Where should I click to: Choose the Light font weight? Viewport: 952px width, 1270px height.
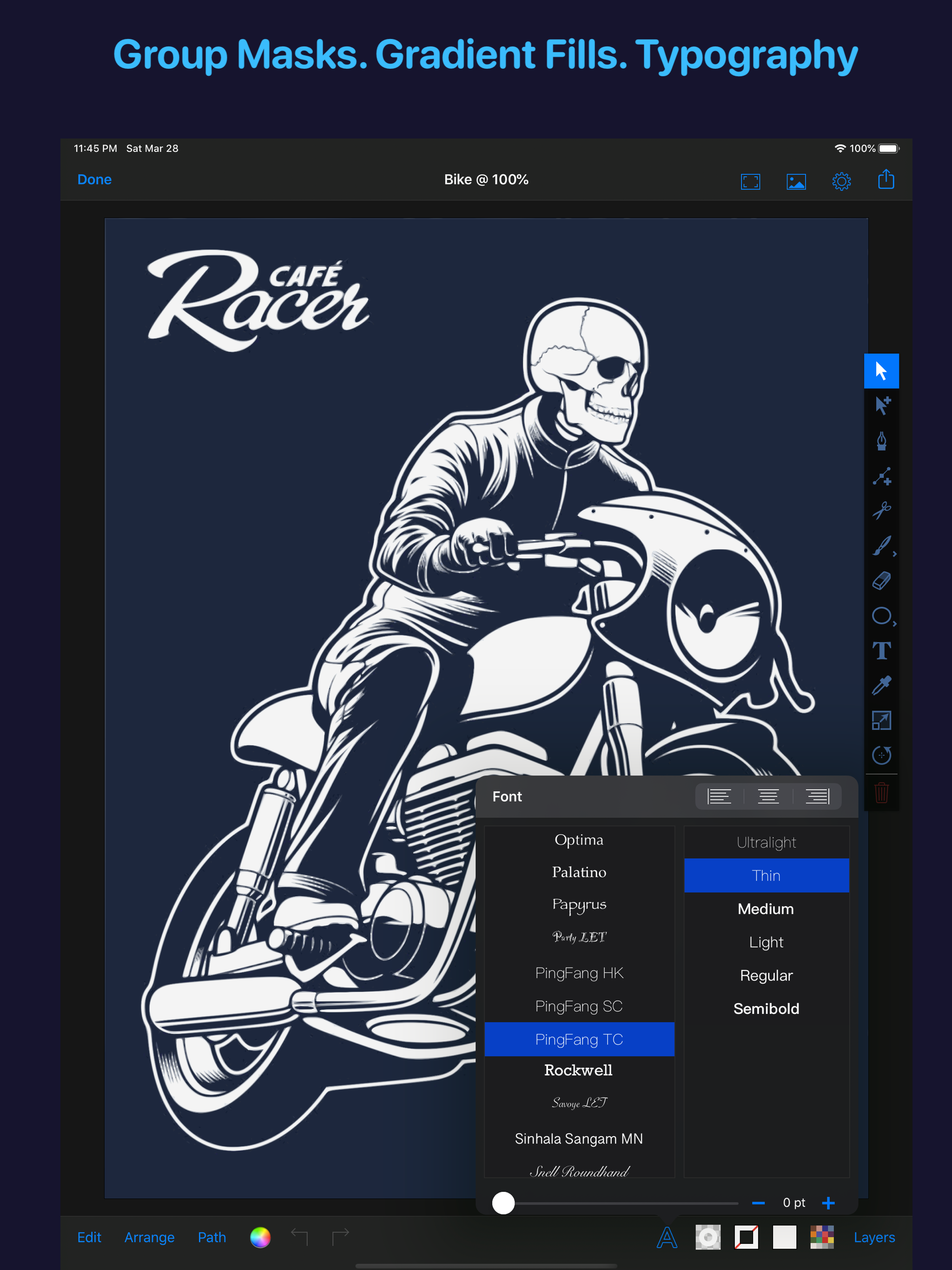(x=766, y=942)
